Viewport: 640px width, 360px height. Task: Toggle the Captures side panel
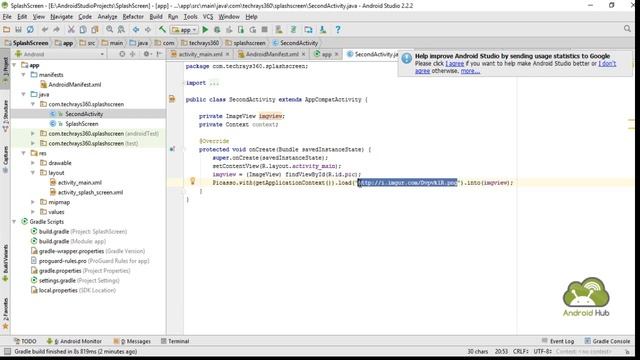(5, 159)
